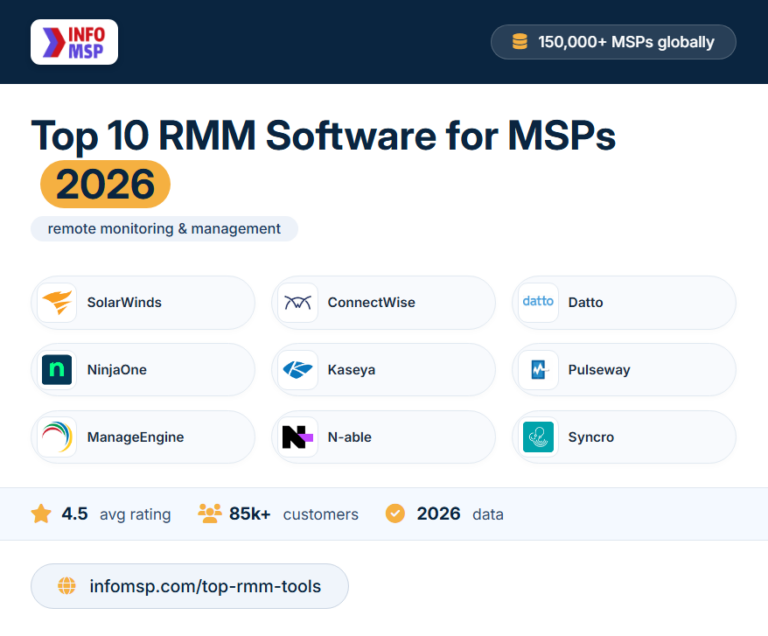The image size is (768, 636).
Task: Open the SolarWinds label
Action: click(124, 302)
